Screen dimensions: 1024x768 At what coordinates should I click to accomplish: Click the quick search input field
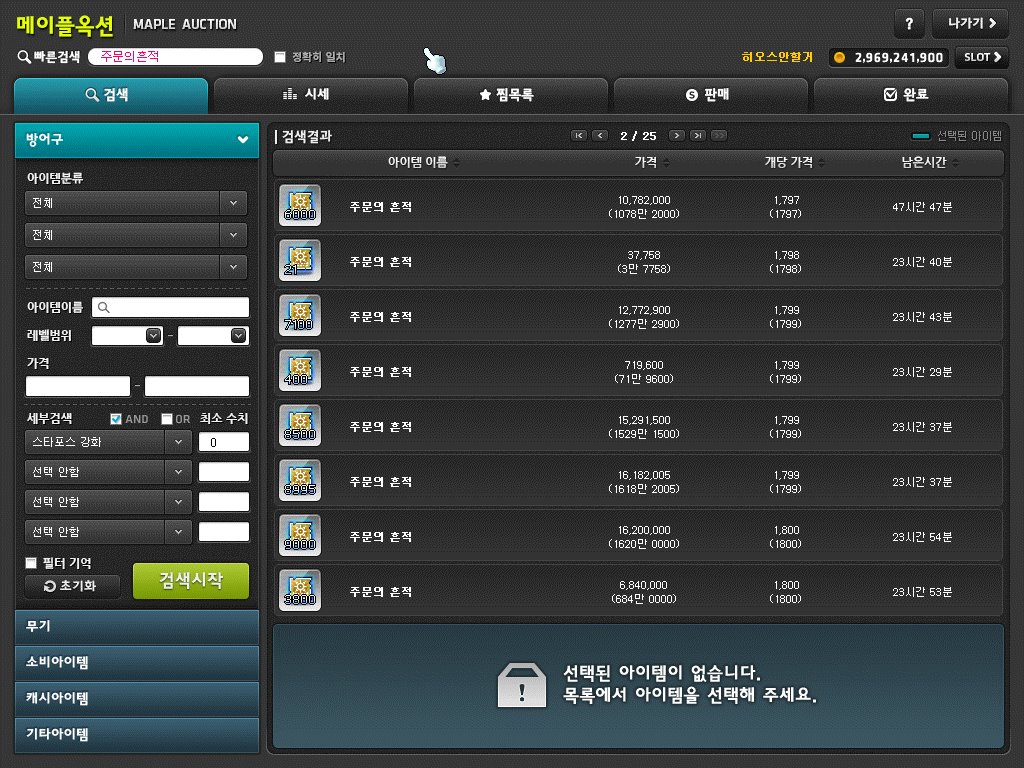point(176,57)
